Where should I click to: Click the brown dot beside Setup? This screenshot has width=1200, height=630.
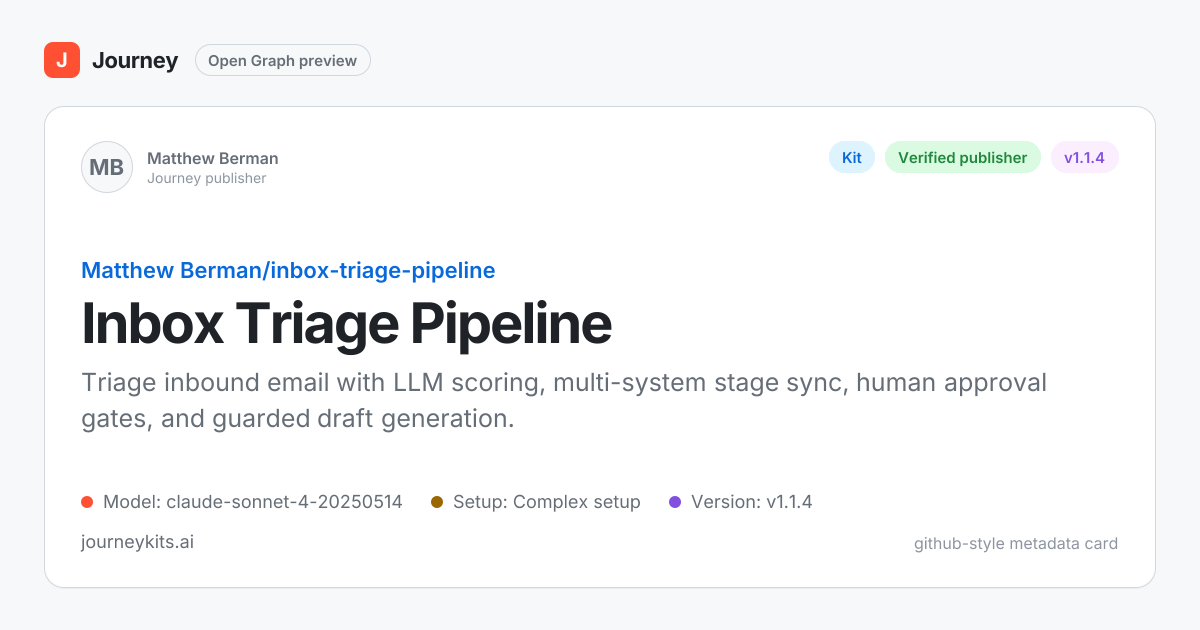click(437, 502)
